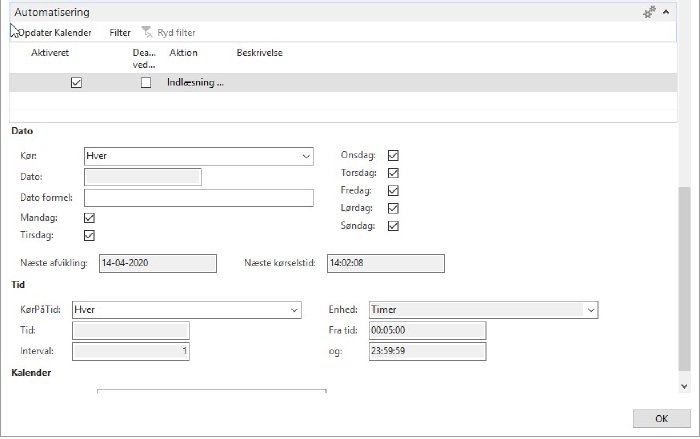Viewport: 700px width, 439px height.
Task: Select the Indlæsning action row
Action: [195, 83]
